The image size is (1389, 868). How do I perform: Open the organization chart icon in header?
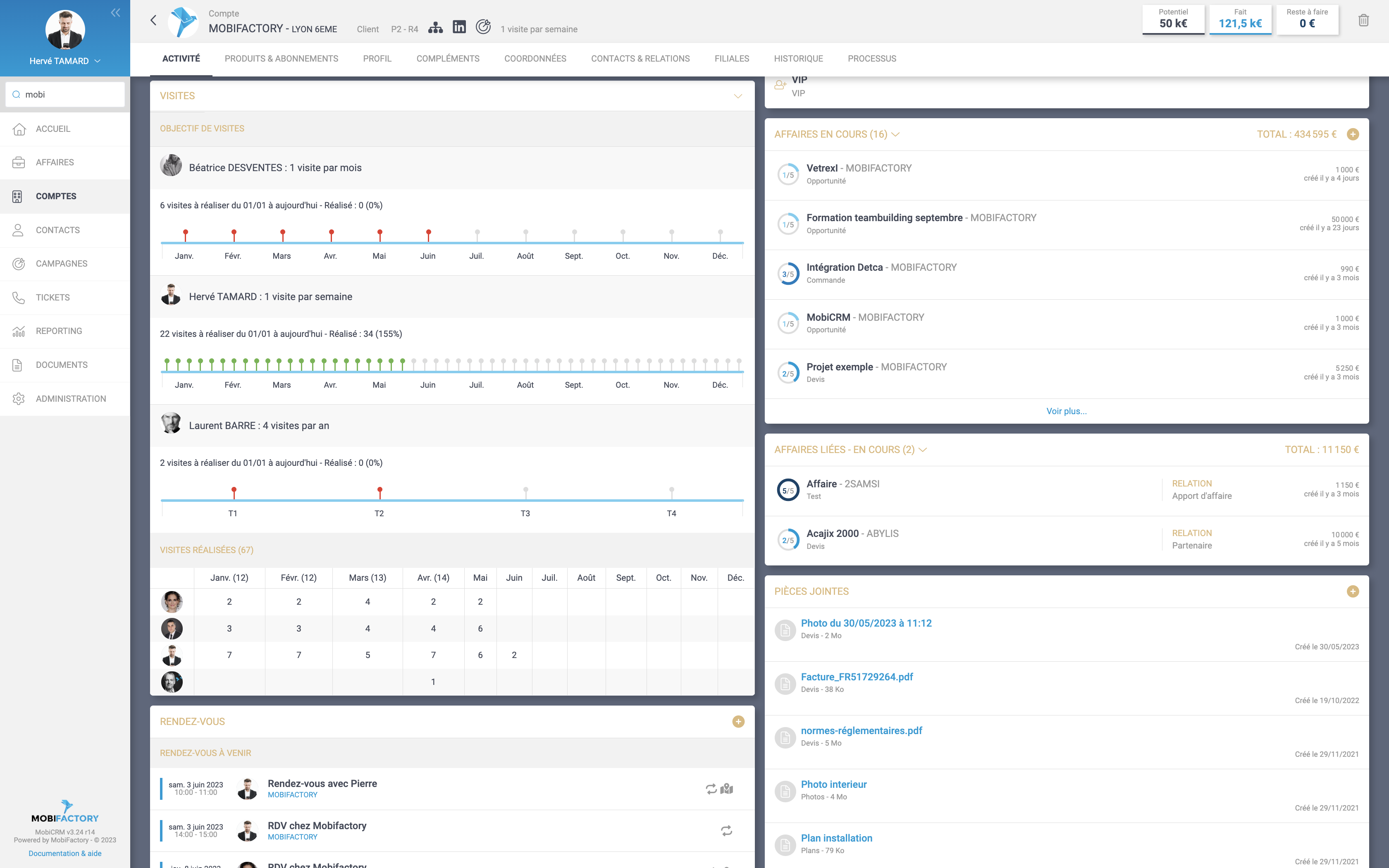tap(436, 28)
